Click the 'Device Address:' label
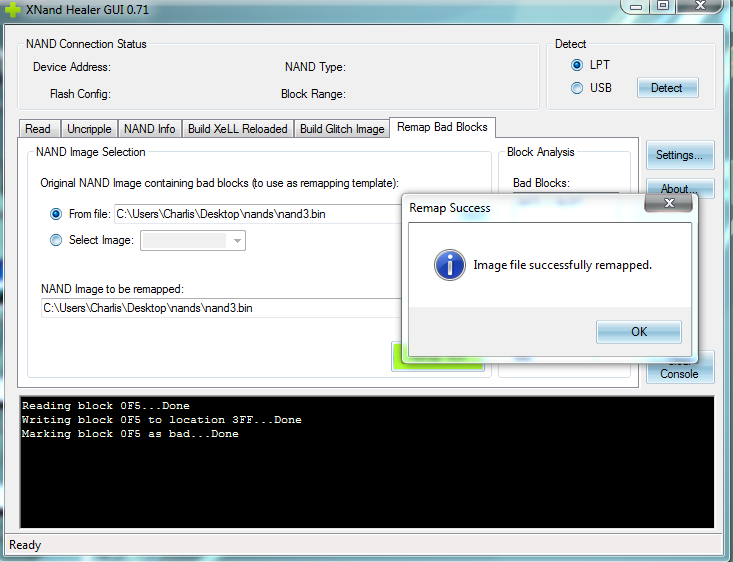The width and height of the screenshot is (733, 562). [72, 67]
